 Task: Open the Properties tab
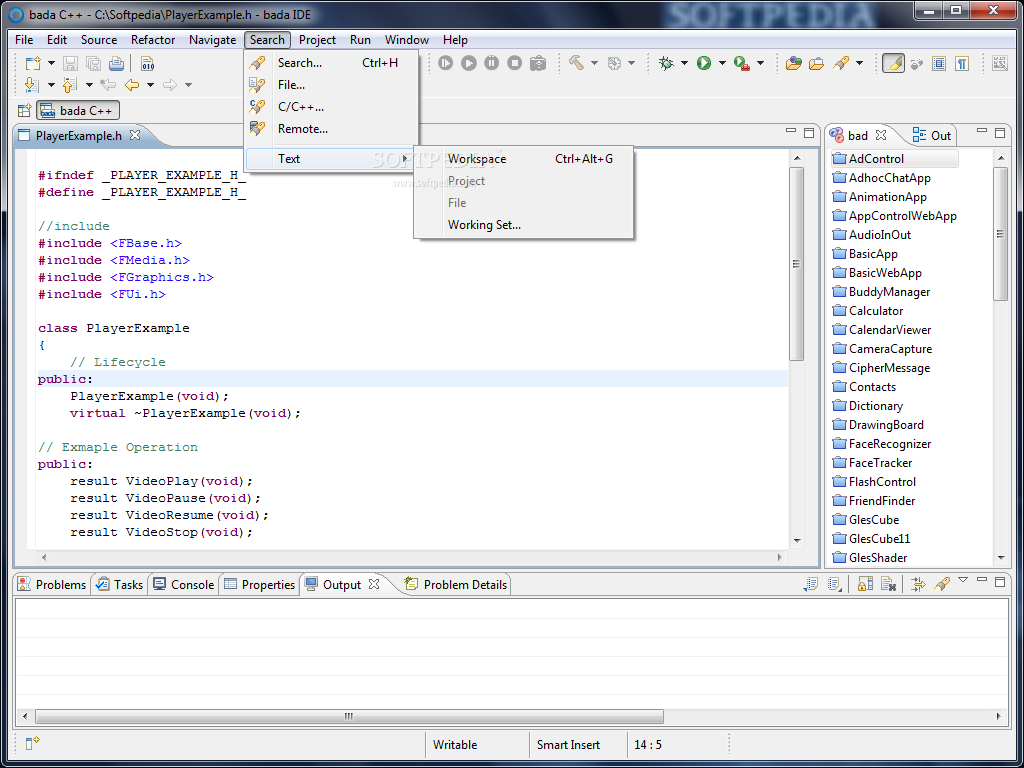[260, 584]
